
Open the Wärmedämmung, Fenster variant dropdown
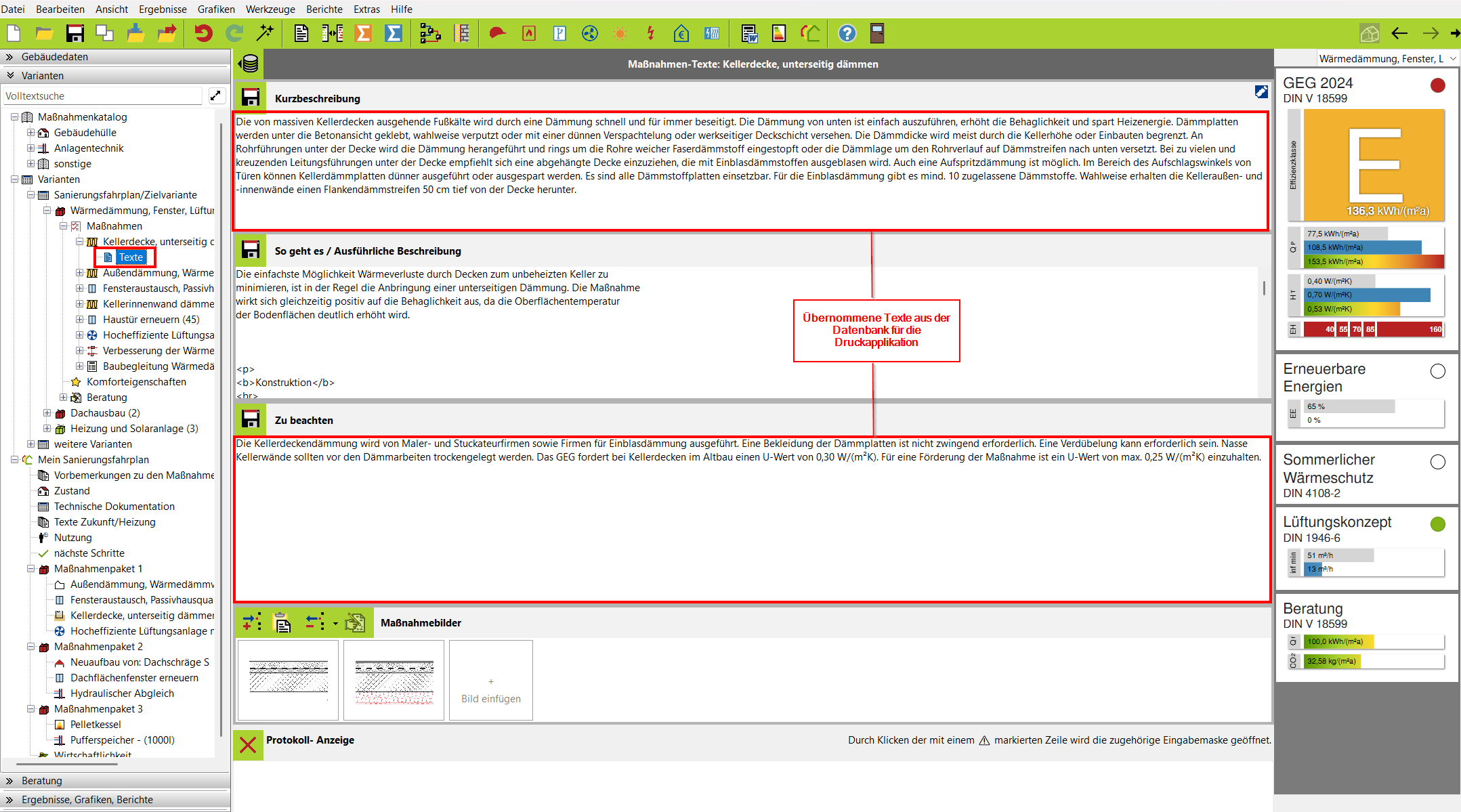(1453, 59)
